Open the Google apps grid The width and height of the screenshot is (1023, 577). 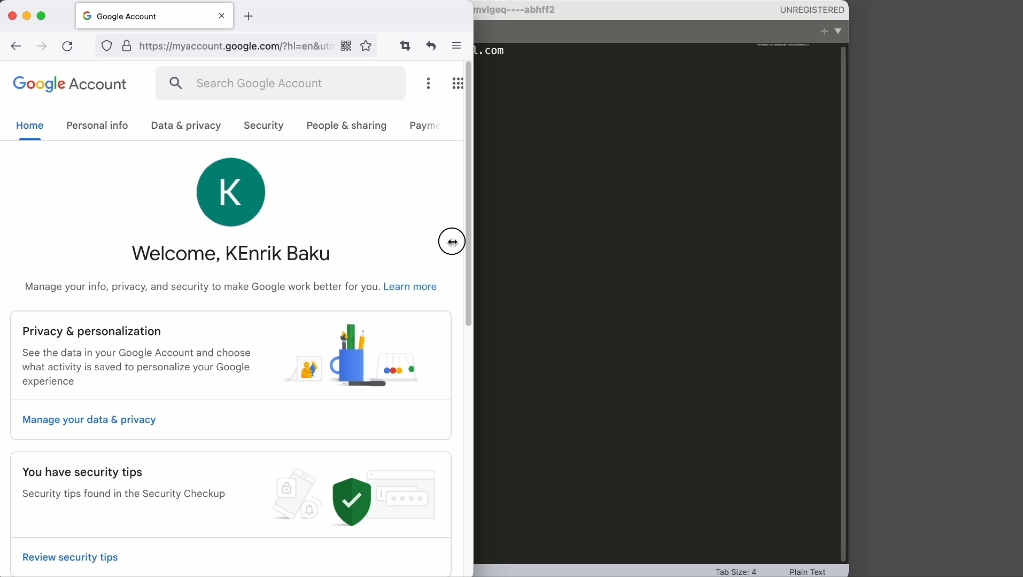coord(458,84)
